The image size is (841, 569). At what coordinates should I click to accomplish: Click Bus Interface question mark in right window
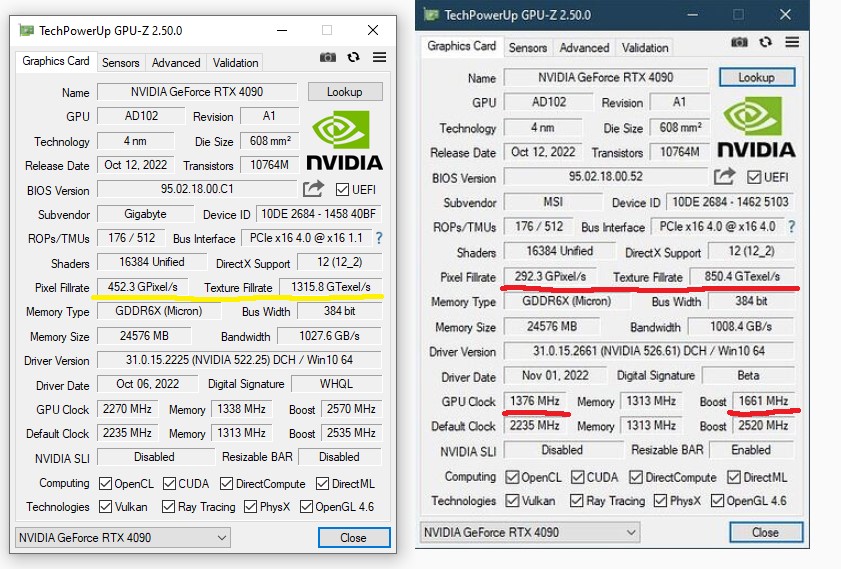click(x=792, y=227)
